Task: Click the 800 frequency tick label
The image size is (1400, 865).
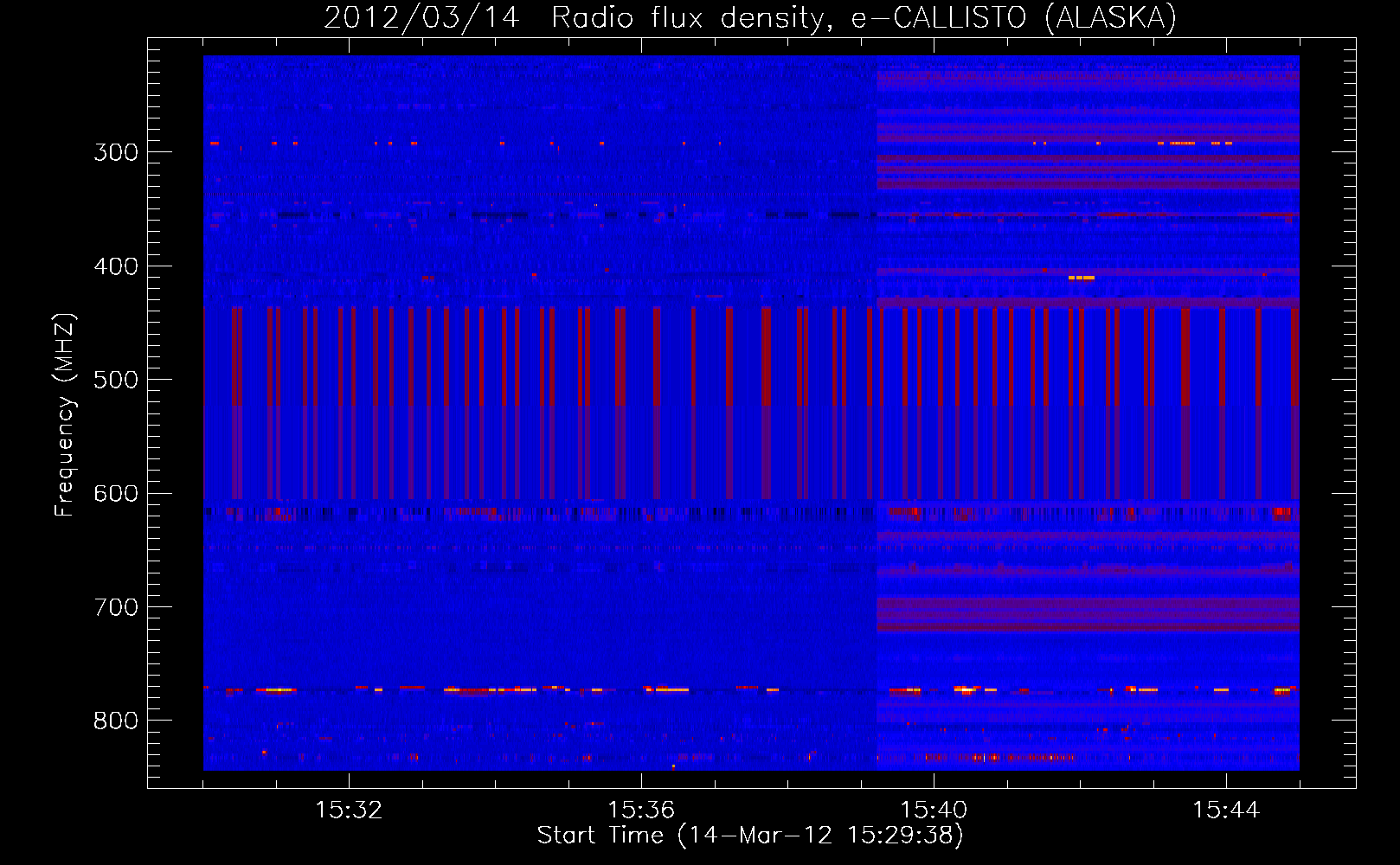Action: tap(116, 721)
